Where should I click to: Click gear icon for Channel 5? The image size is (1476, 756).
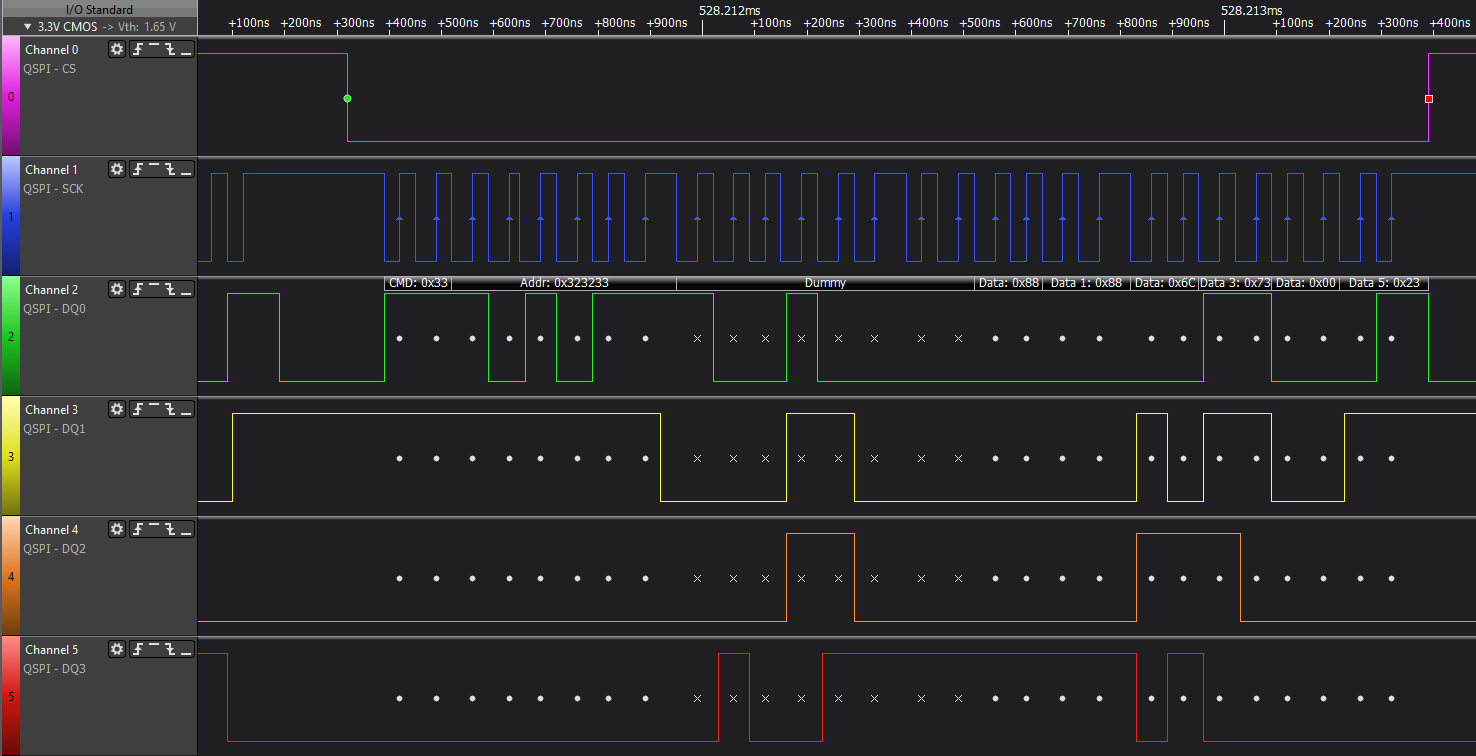coord(117,650)
